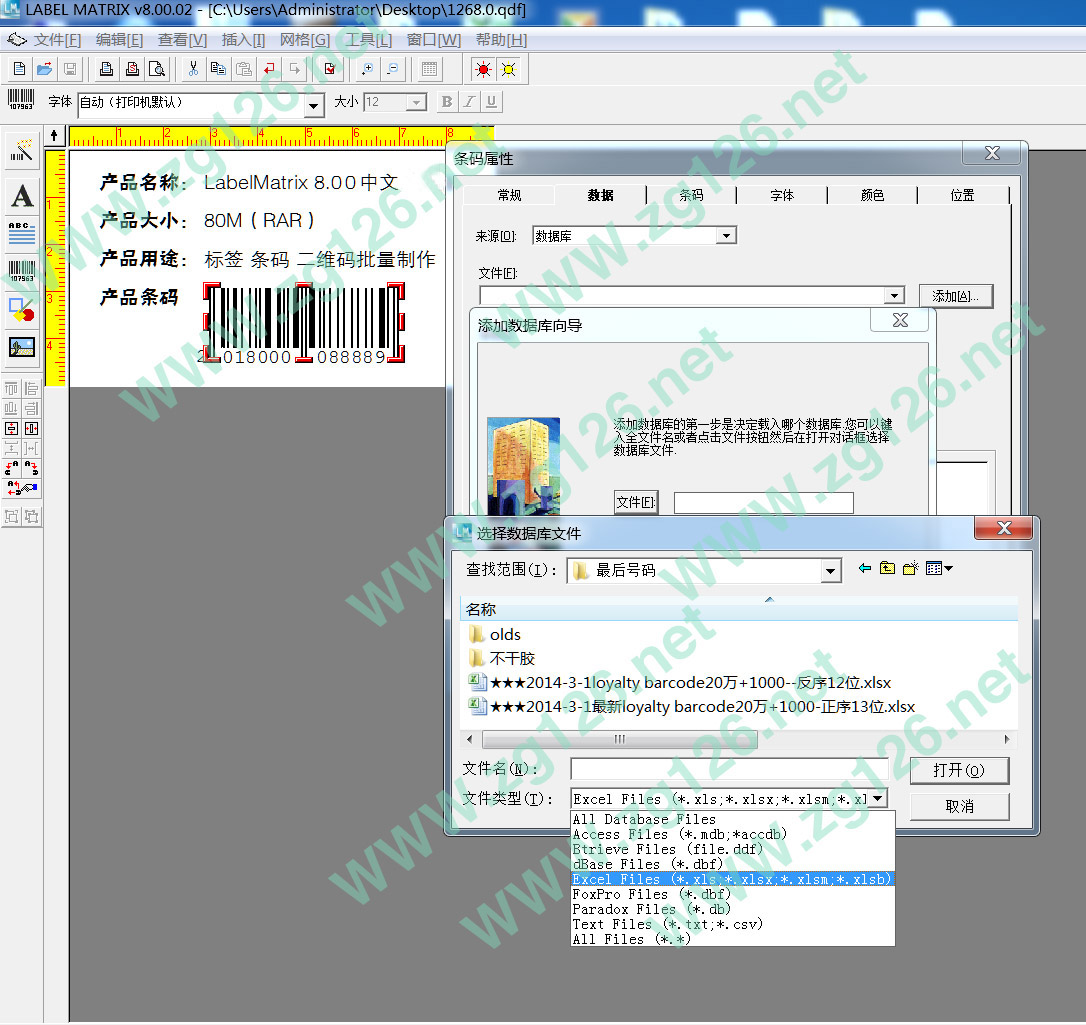Click the rotate left A icon
Screen dimensions: 1086x1025
[11, 468]
